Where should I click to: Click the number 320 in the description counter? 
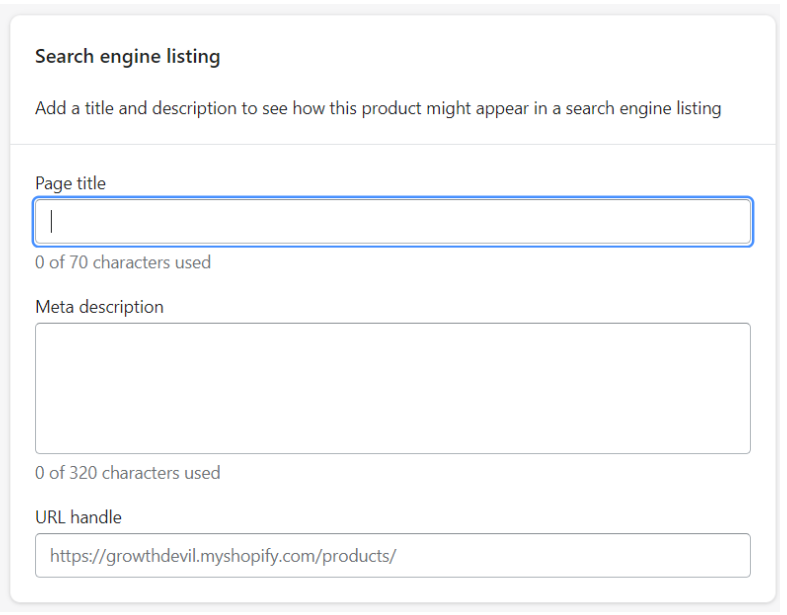tap(83, 473)
